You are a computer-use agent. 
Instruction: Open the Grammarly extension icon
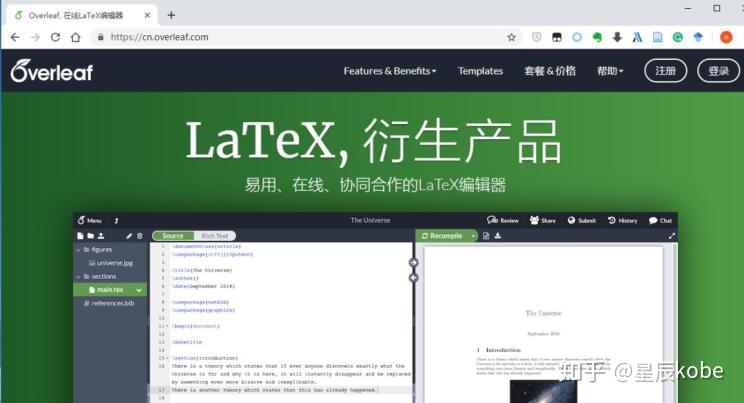[678, 37]
